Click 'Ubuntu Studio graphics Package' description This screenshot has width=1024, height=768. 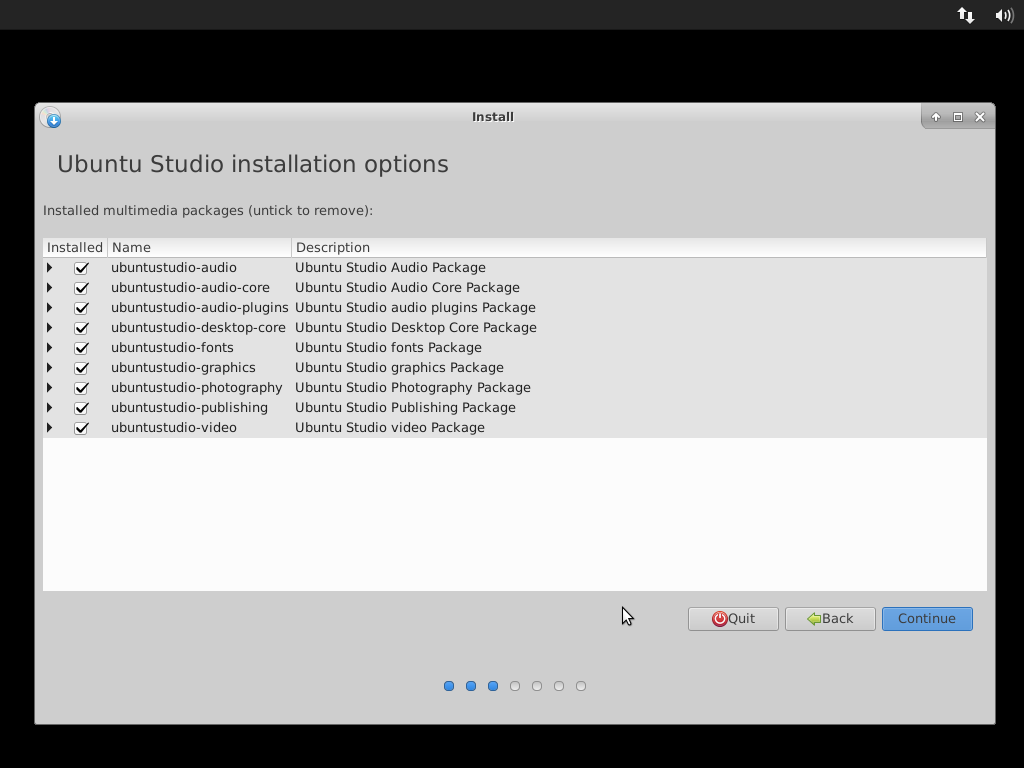[400, 368]
